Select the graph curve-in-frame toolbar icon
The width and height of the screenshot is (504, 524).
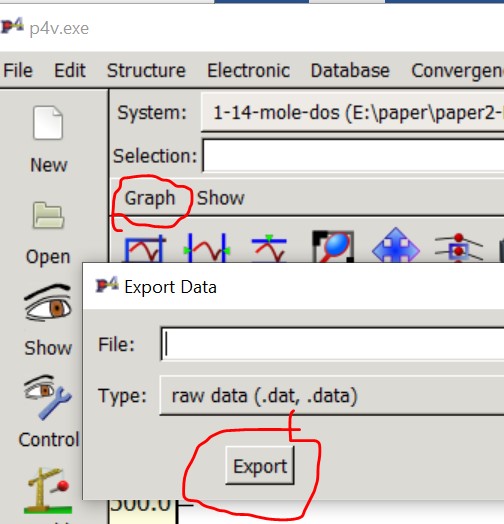pos(144,249)
